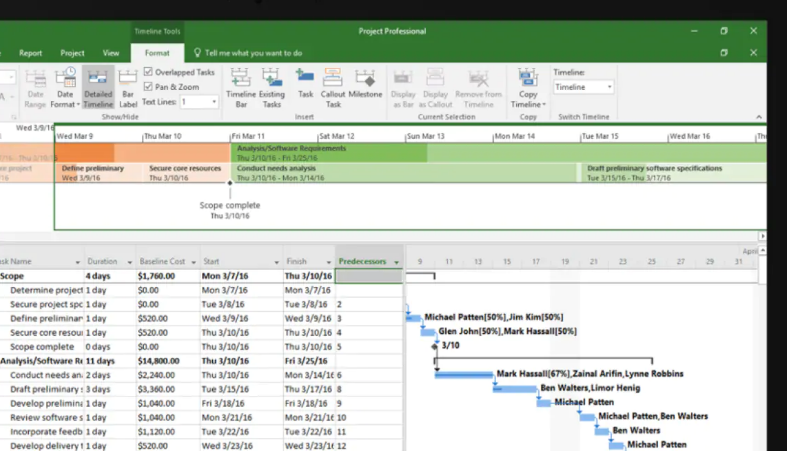The image size is (787, 451).
Task: Click the Gantt bar for Mark Hassall[67%]
Action: (464, 374)
